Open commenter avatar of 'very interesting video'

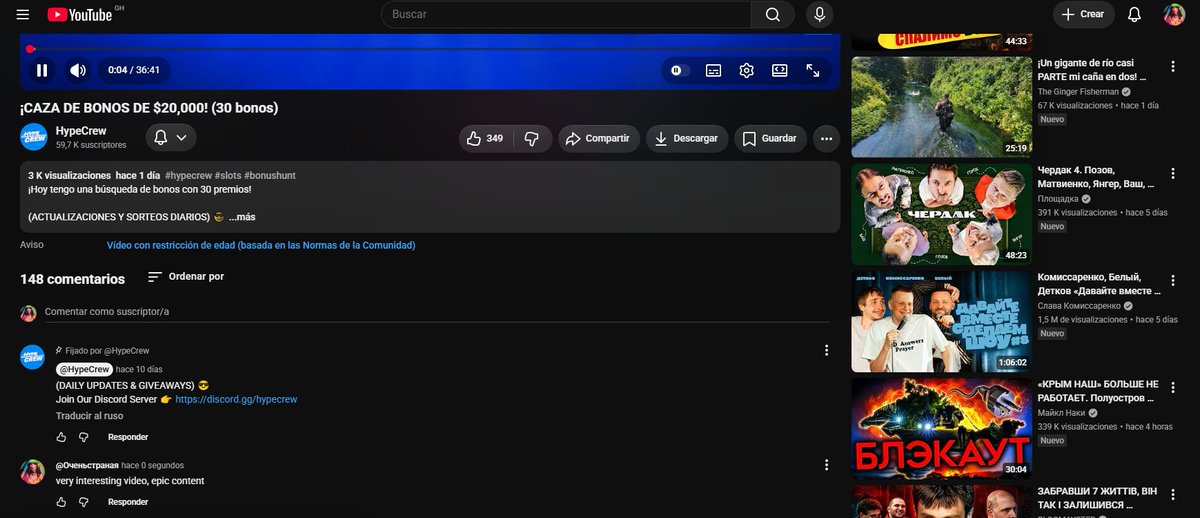34,473
